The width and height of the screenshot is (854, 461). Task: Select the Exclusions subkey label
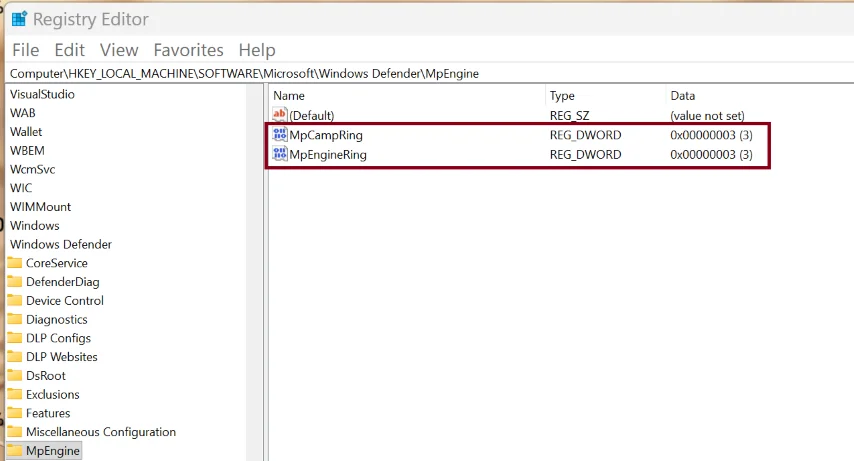(x=53, y=395)
